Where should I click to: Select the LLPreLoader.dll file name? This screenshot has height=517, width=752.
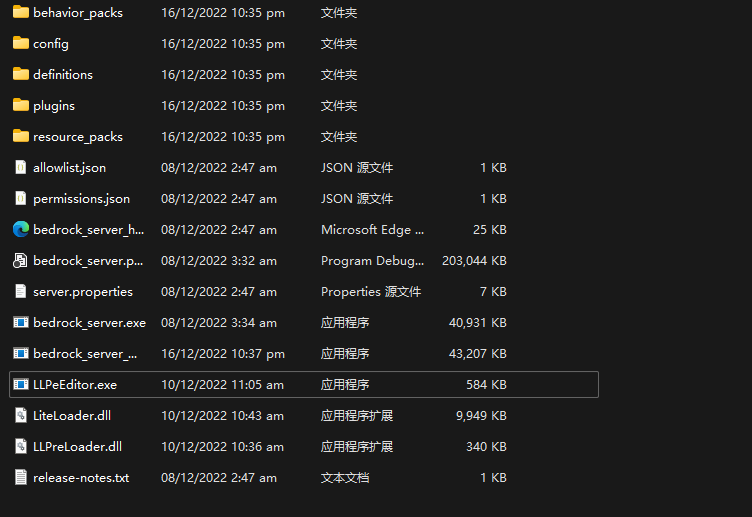pos(77,446)
